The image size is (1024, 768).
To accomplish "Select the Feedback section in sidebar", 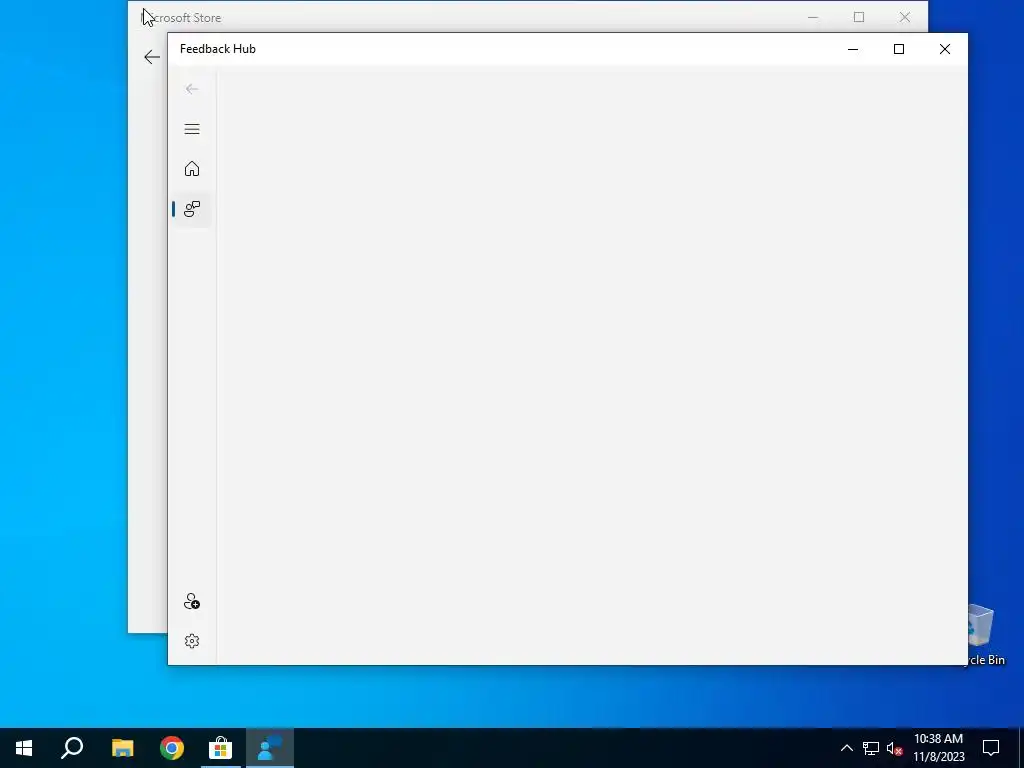I will (192, 209).
